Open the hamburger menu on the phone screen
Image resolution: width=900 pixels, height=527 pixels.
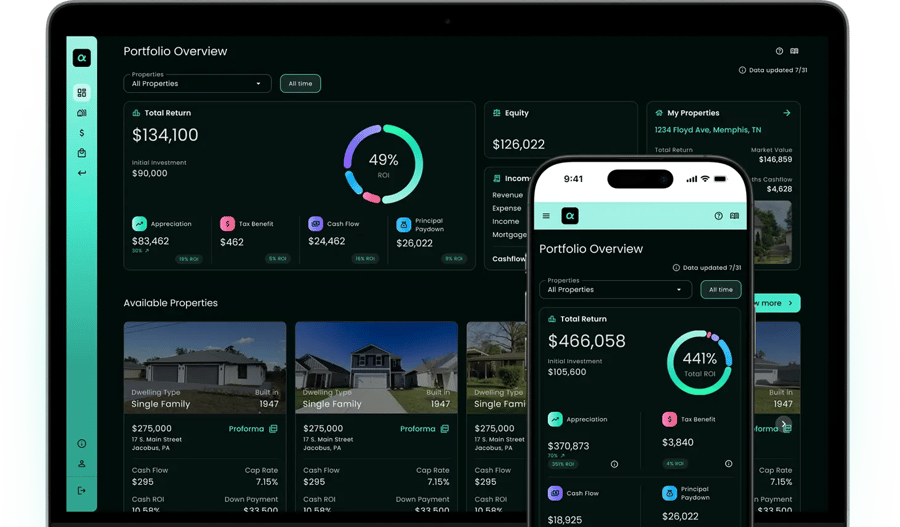(x=546, y=216)
